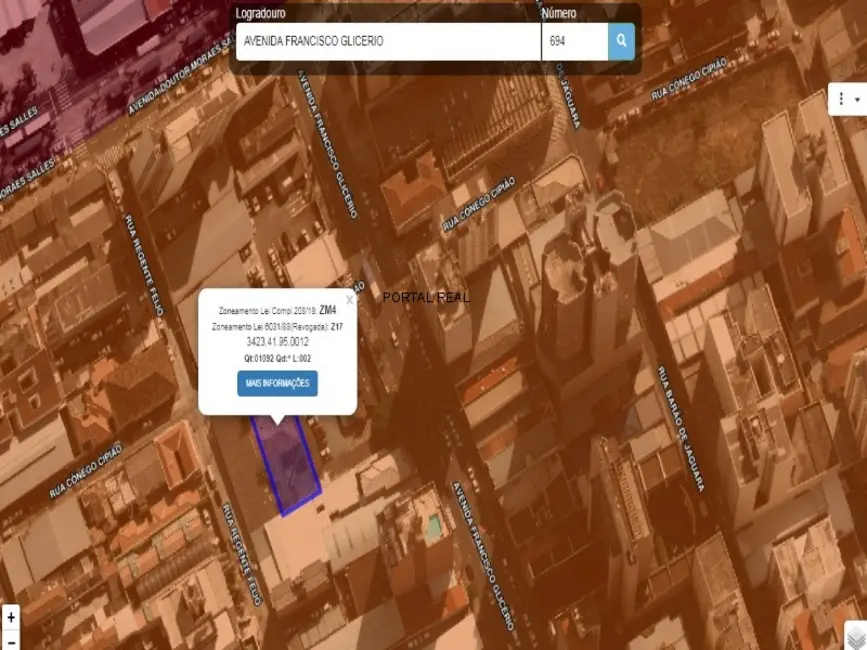Click the ZM4 zoning code text

[328, 311]
